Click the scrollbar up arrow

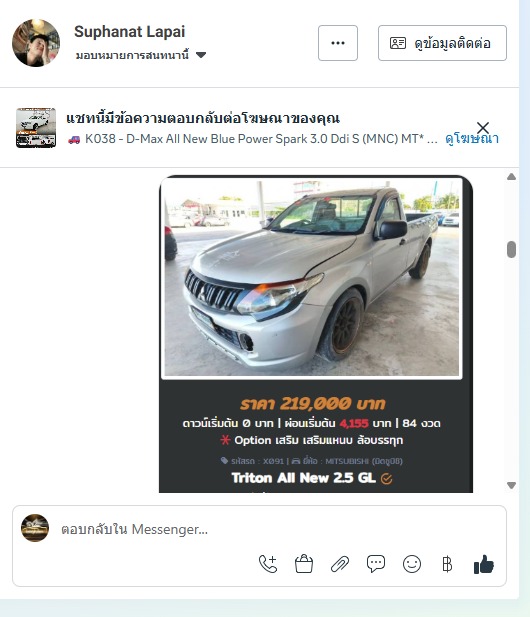pos(511,177)
